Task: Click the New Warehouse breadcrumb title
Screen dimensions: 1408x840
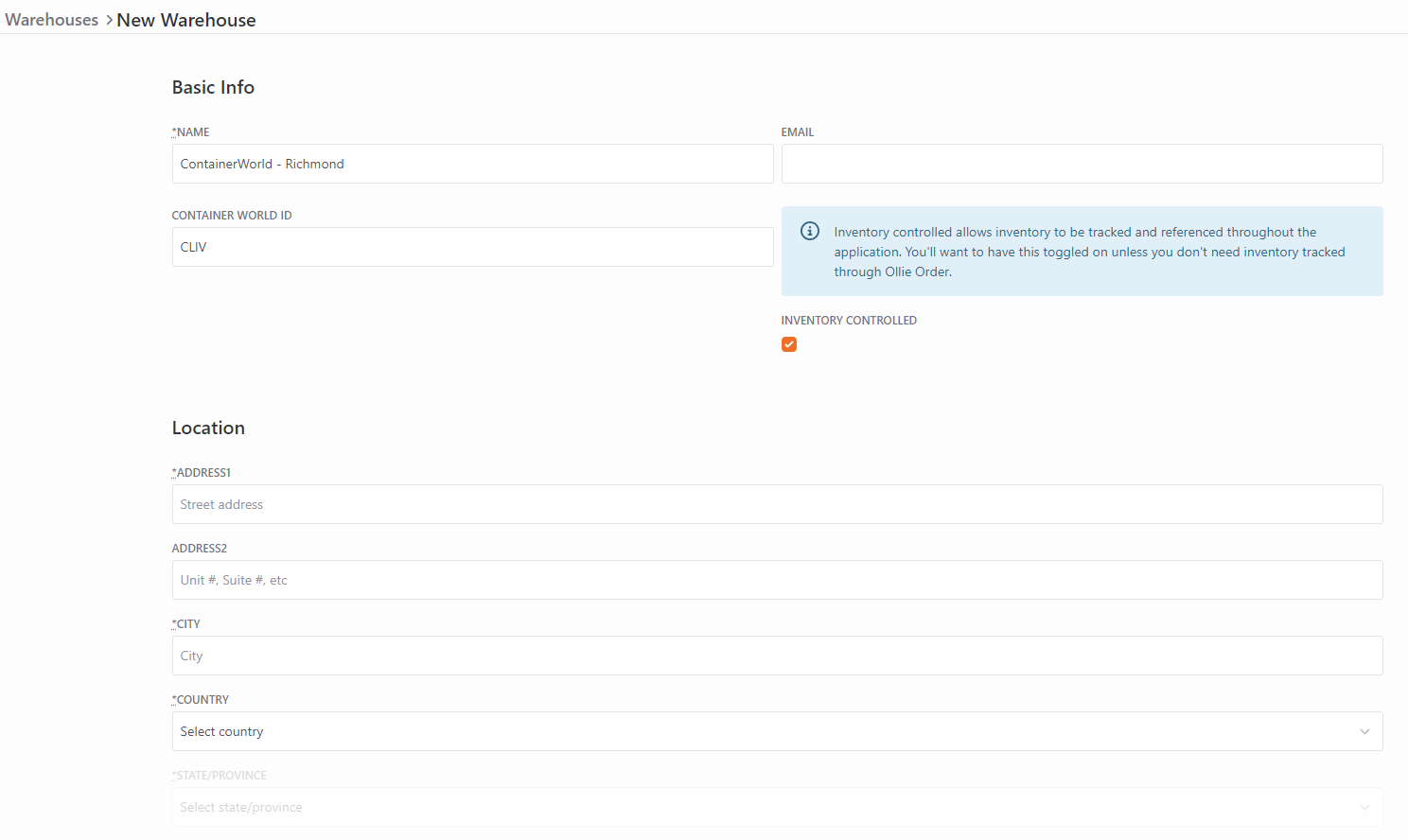Action: [186, 20]
